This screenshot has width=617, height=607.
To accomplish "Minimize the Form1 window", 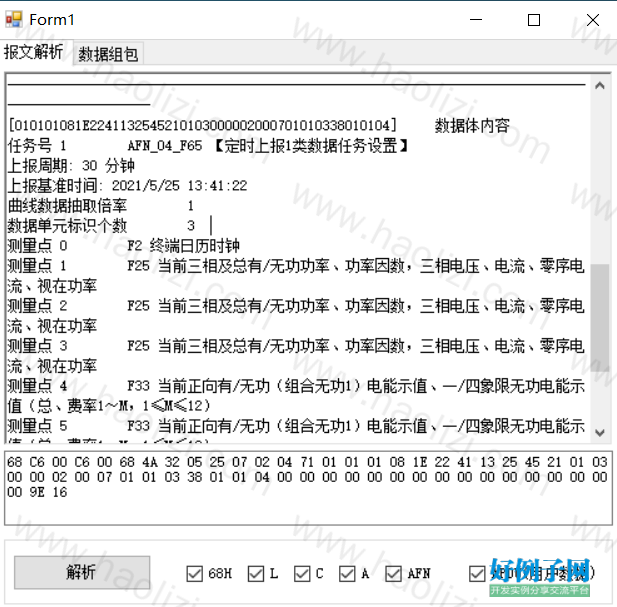I will [x=476, y=20].
